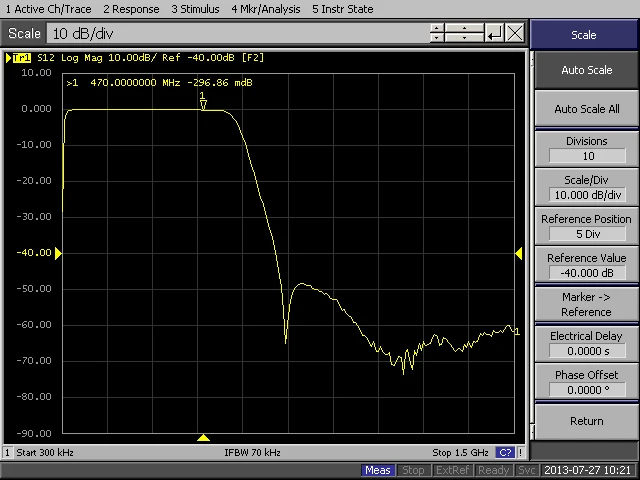Image resolution: width=640 pixels, height=480 pixels.
Task: Click the right reference level marker arrow
Action: click(x=519, y=253)
